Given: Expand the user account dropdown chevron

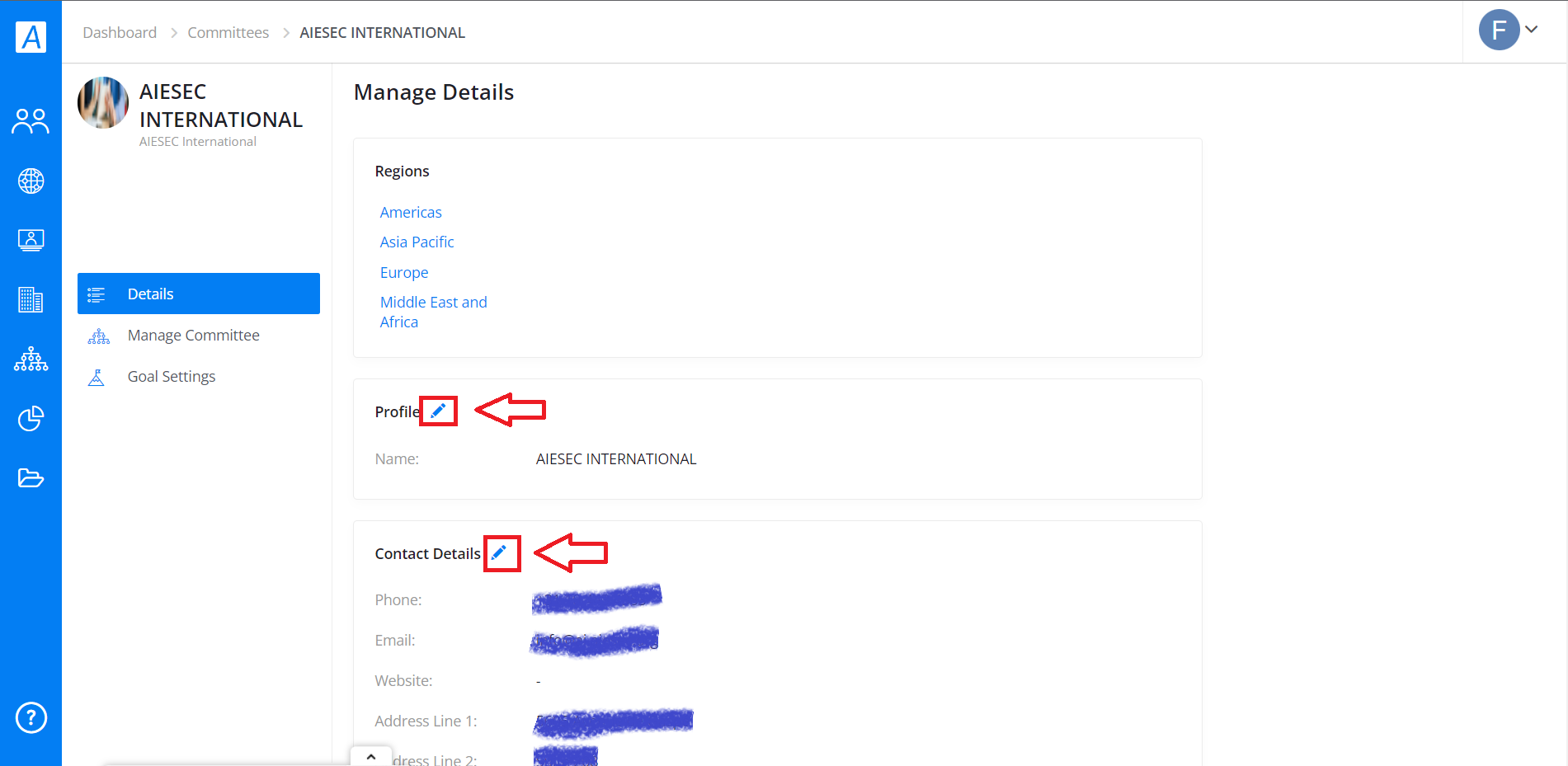Looking at the screenshot, I should [1532, 29].
